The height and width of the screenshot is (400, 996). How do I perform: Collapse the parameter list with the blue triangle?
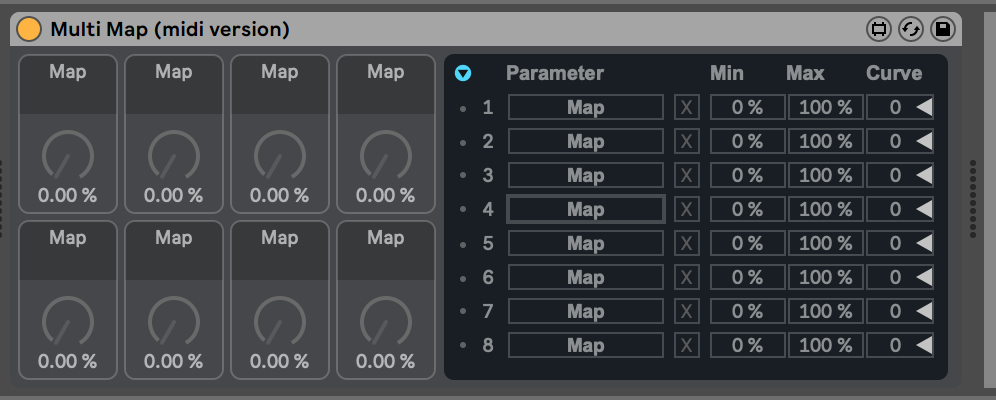tap(463, 73)
